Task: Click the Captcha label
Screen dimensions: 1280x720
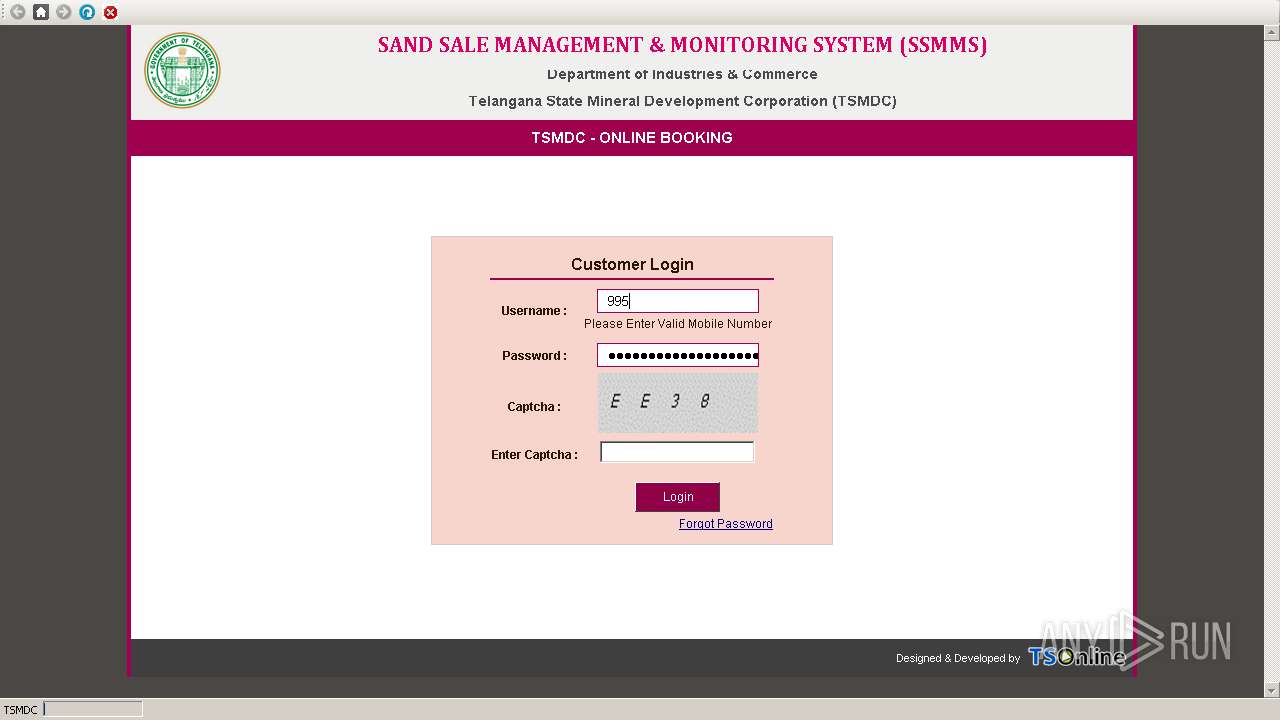Action: 534,407
